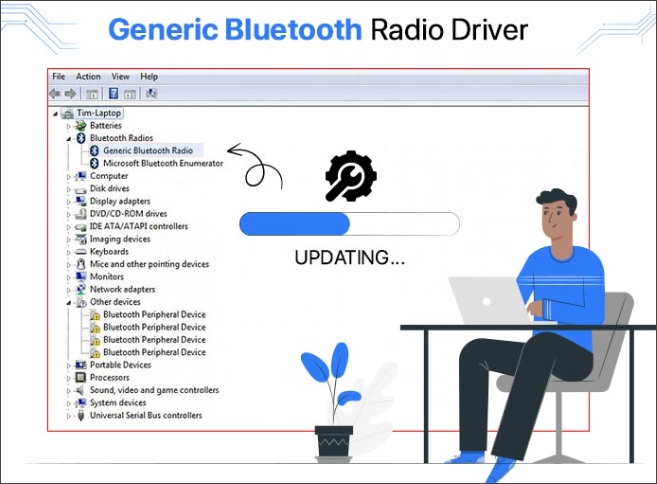Select the Tim-Laptop computer icon
Viewport: 657px width, 484px height.
pos(67,113)
